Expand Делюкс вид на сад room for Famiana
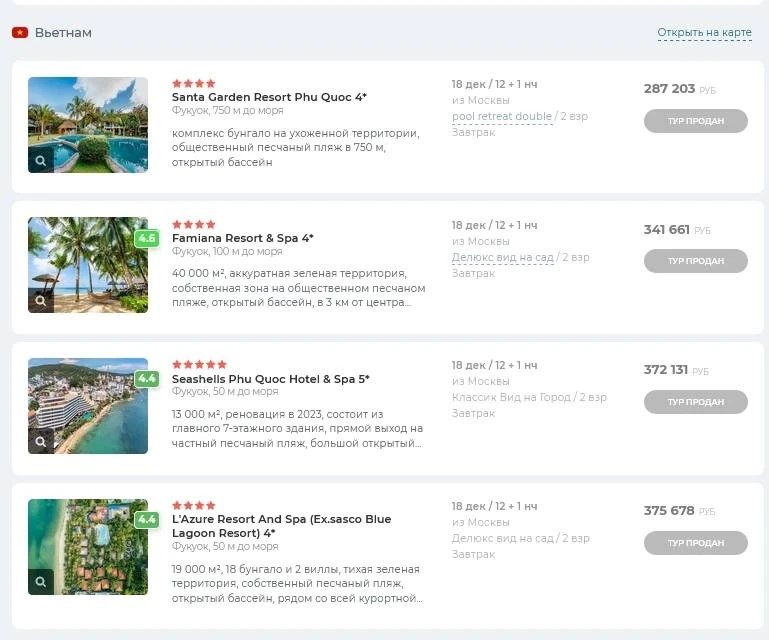 click(x=502, y=257)
